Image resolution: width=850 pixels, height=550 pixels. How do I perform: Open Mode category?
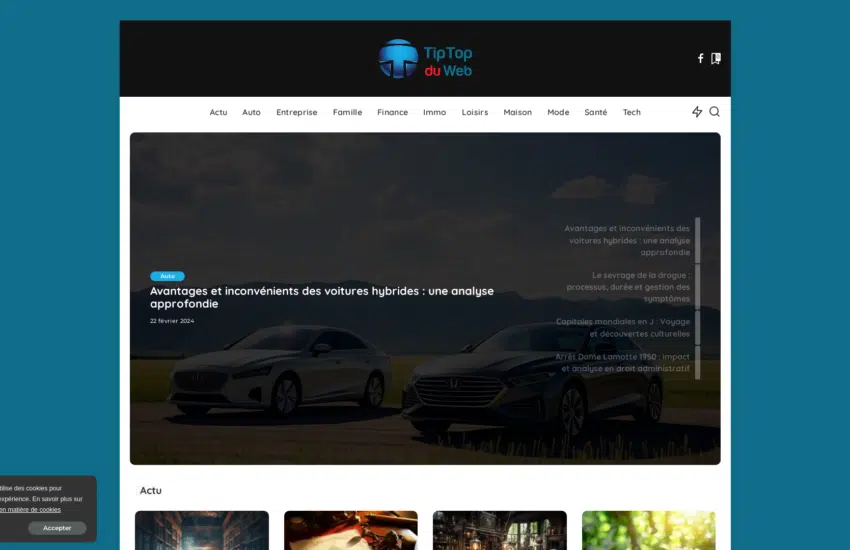coord(558,112)
